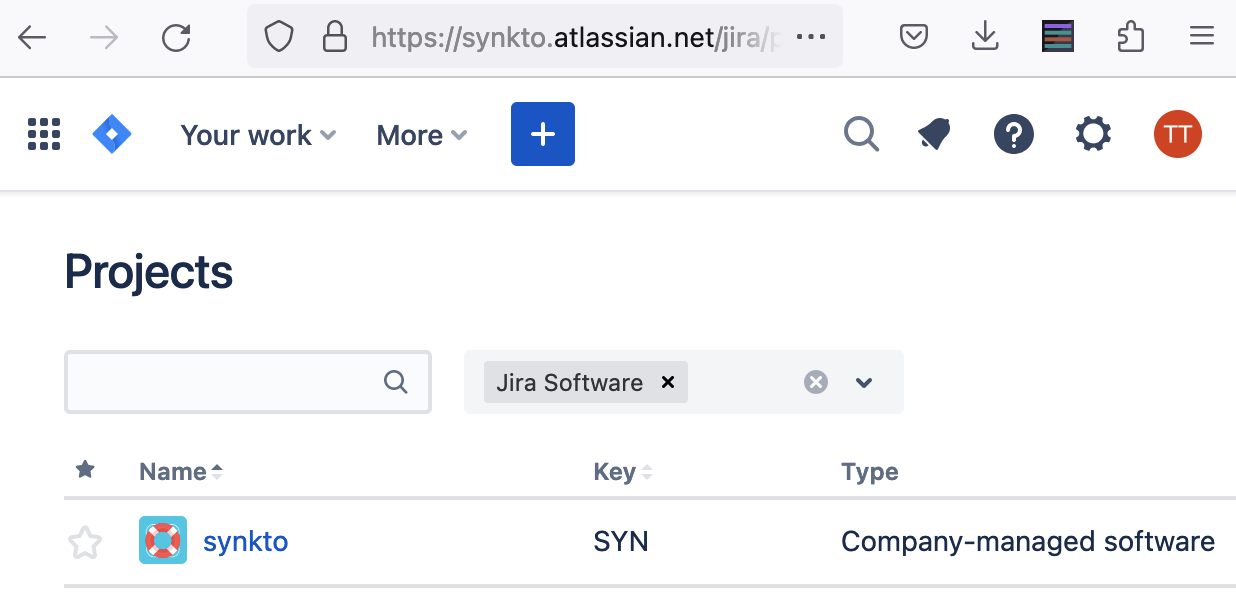Expand the product filter dropdown chevron

pos(865,382)
